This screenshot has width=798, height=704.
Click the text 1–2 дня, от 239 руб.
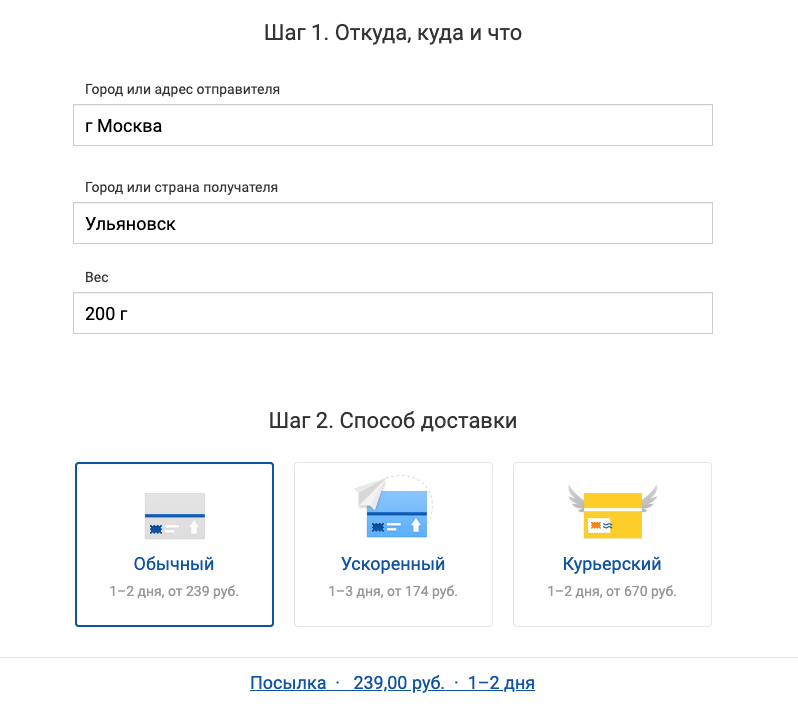tap(174, 592)
